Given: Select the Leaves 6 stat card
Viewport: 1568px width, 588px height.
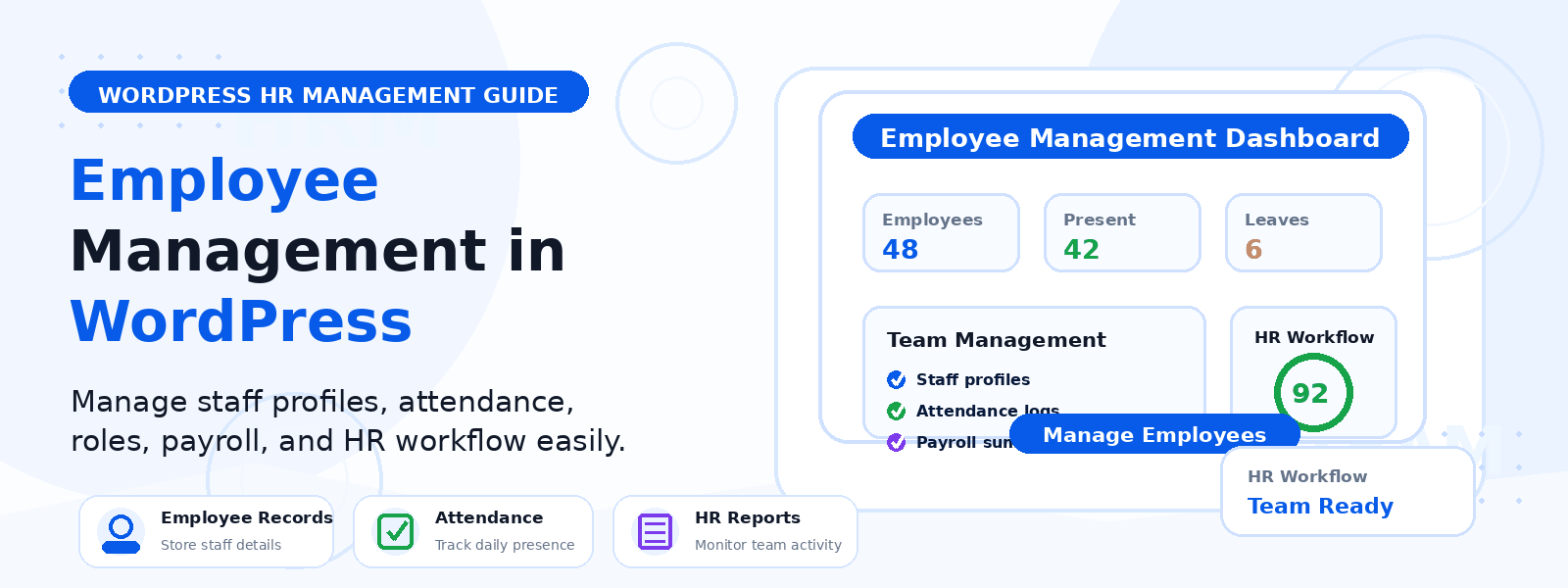Looking at the screenshot, I should (x=1303, y=233).
